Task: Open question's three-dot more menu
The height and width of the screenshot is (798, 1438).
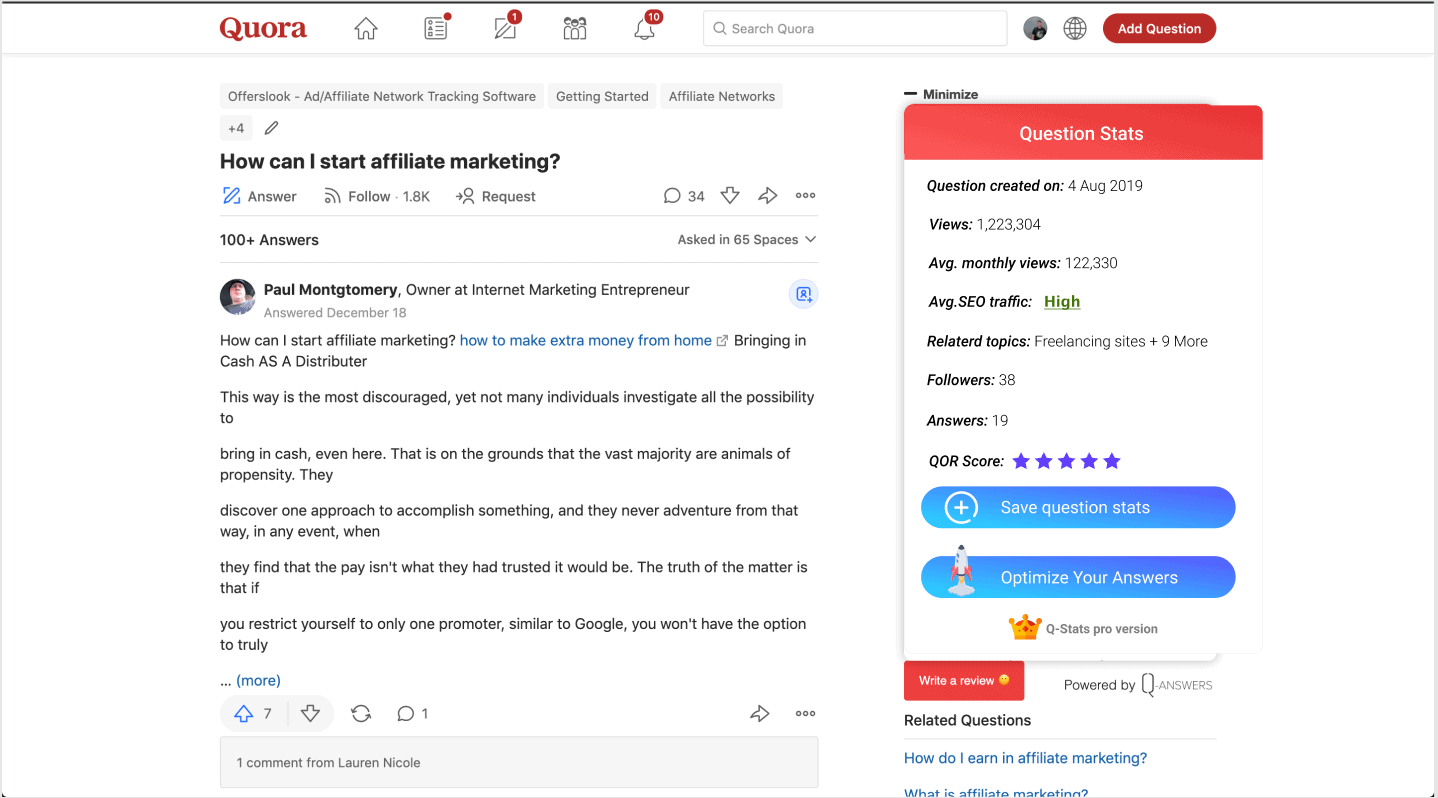Action: [805, 196]
